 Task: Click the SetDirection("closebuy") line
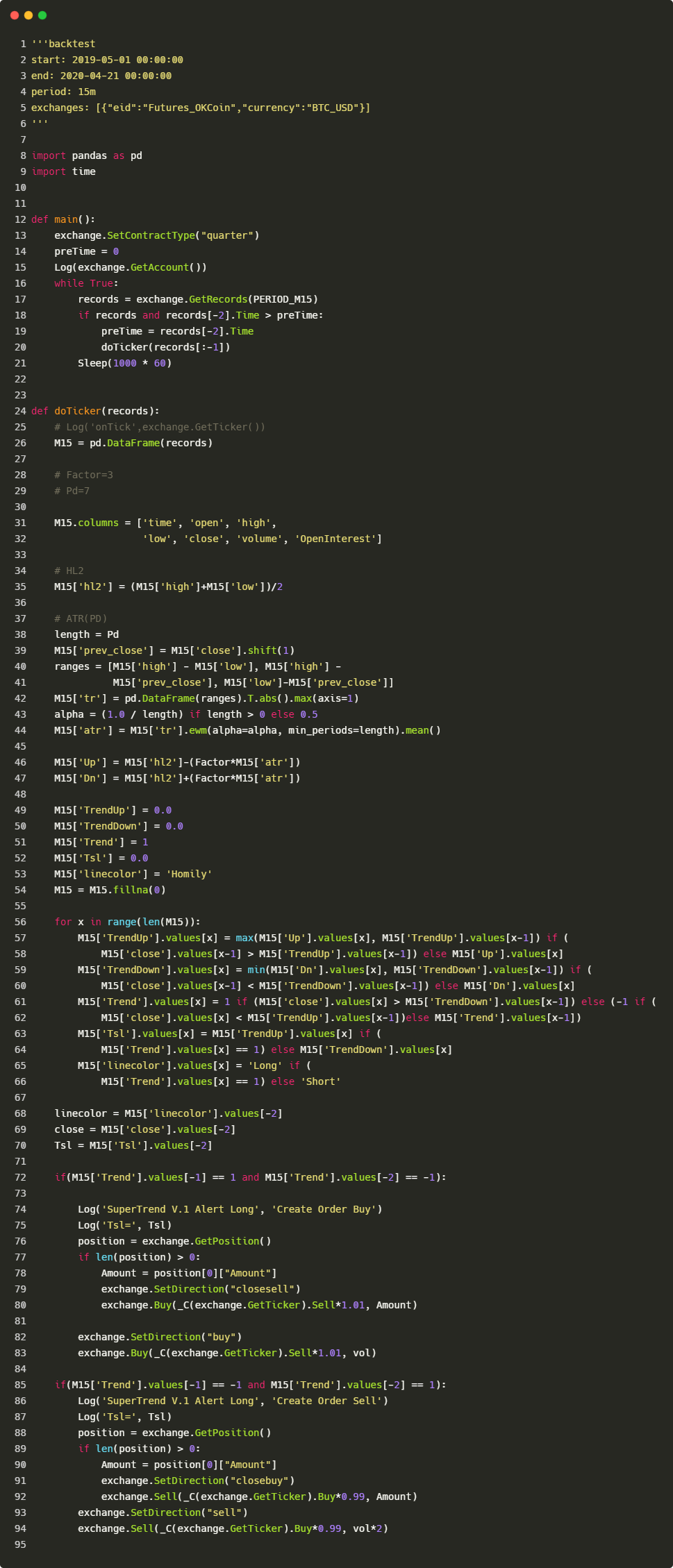pos(198,1481)
